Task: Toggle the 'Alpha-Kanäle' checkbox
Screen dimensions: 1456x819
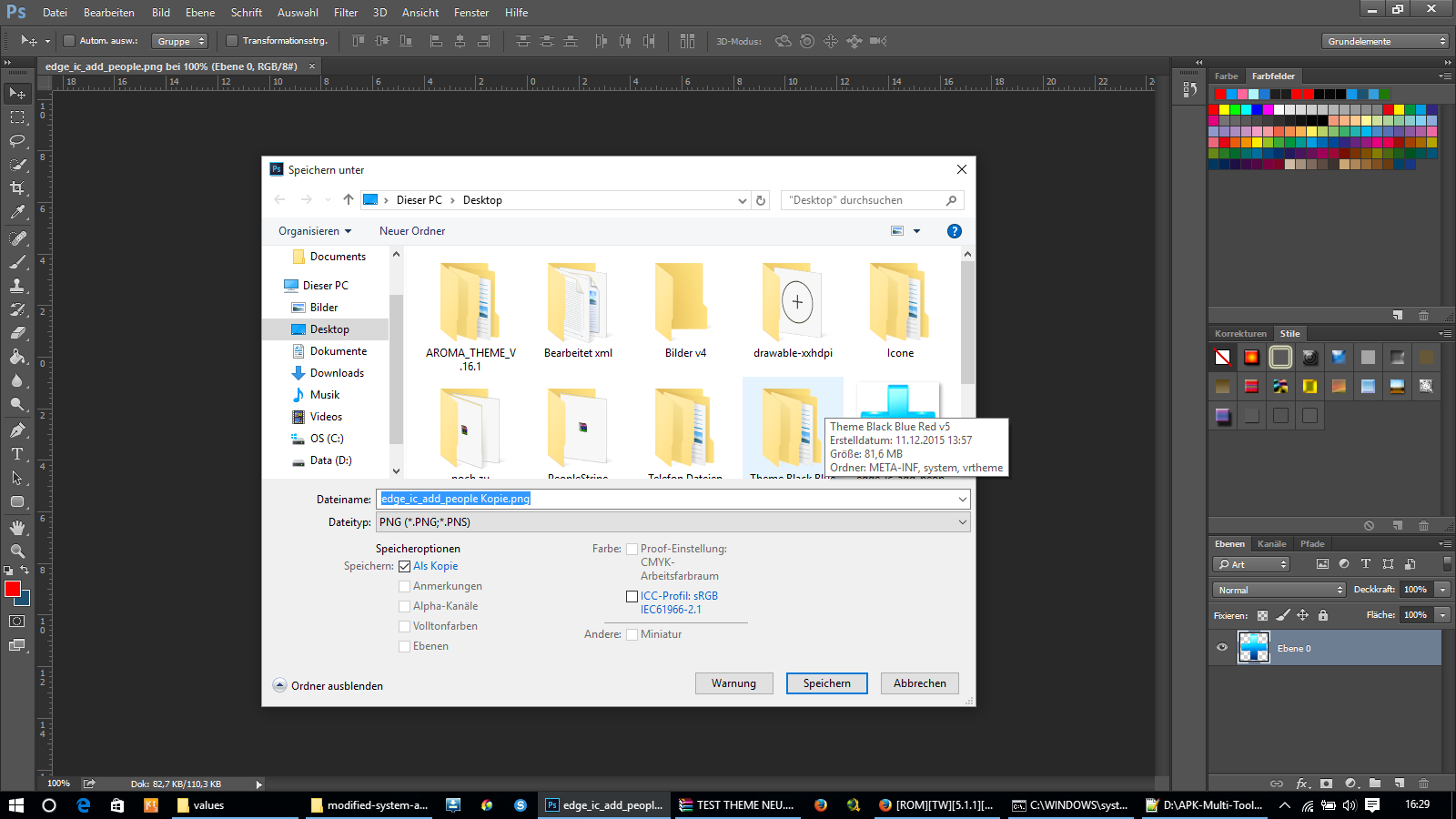Action: [404, 606]
